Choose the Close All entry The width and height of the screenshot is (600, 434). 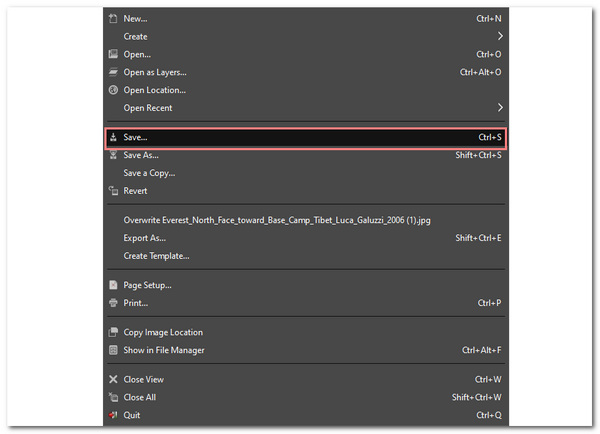(306, 397)
